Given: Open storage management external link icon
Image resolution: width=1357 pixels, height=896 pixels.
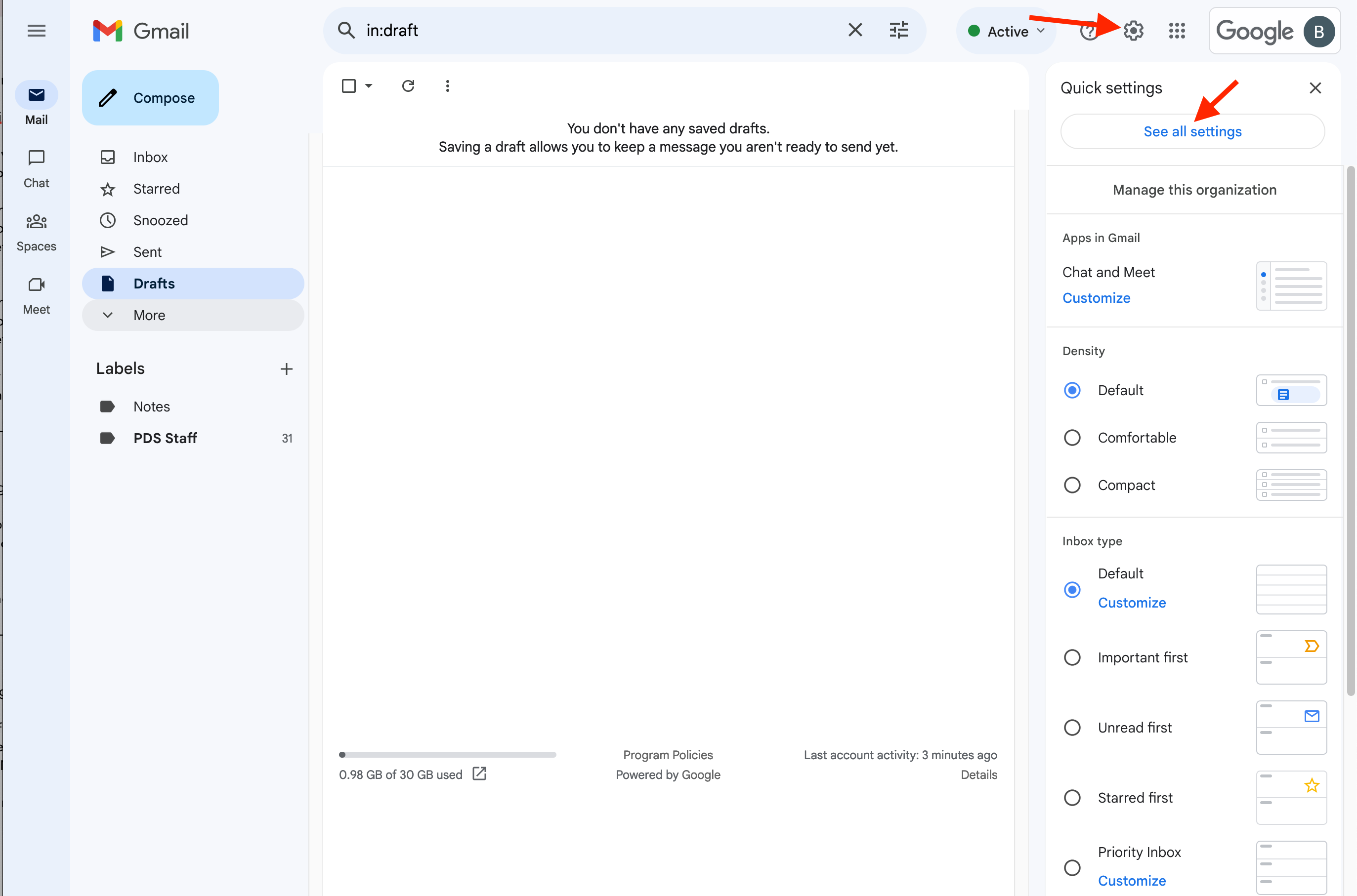Looking at the screenshot, I should pos(479,774).
